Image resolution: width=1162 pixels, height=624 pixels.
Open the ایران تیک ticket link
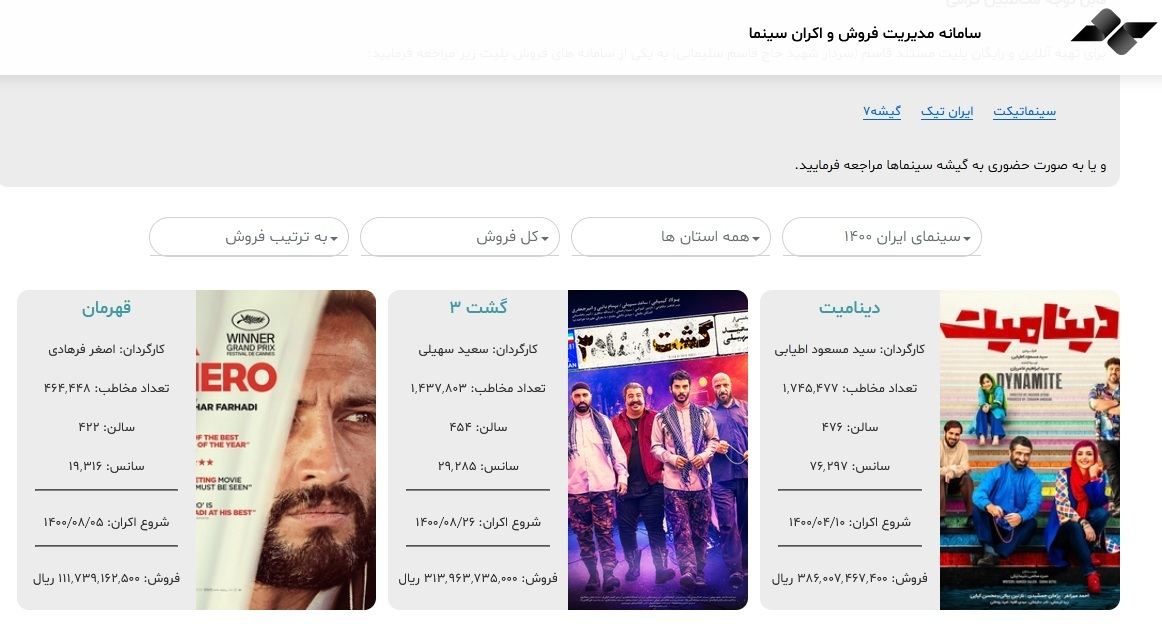[946, 111]
